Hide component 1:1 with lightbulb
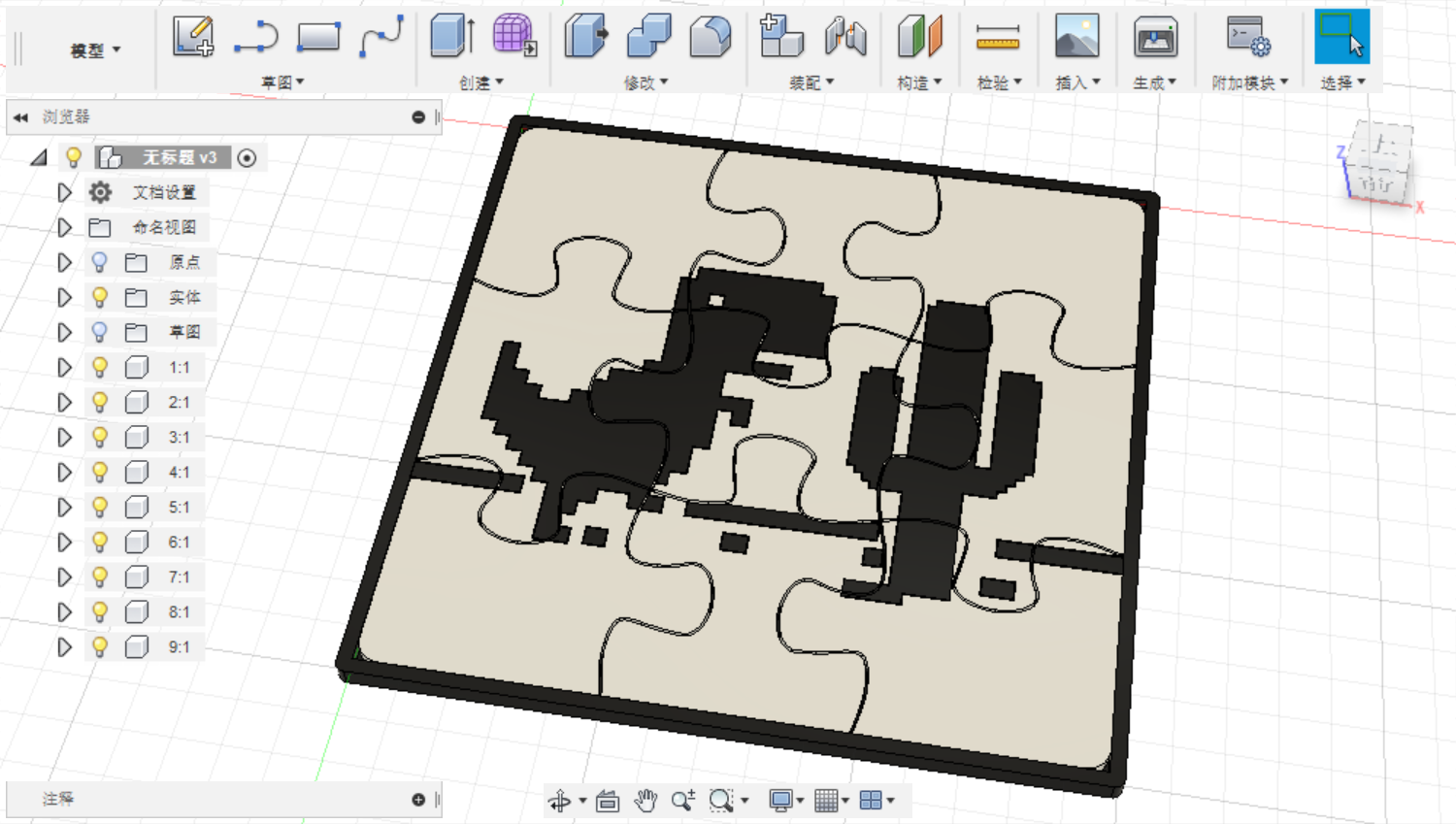This screenshot has height=824, width=1456. pyautogui.click(x=99, y=367)
